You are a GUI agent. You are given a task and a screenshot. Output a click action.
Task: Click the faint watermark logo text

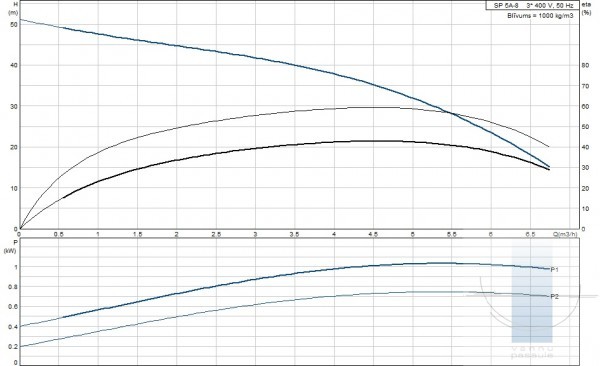pos(532,352)
